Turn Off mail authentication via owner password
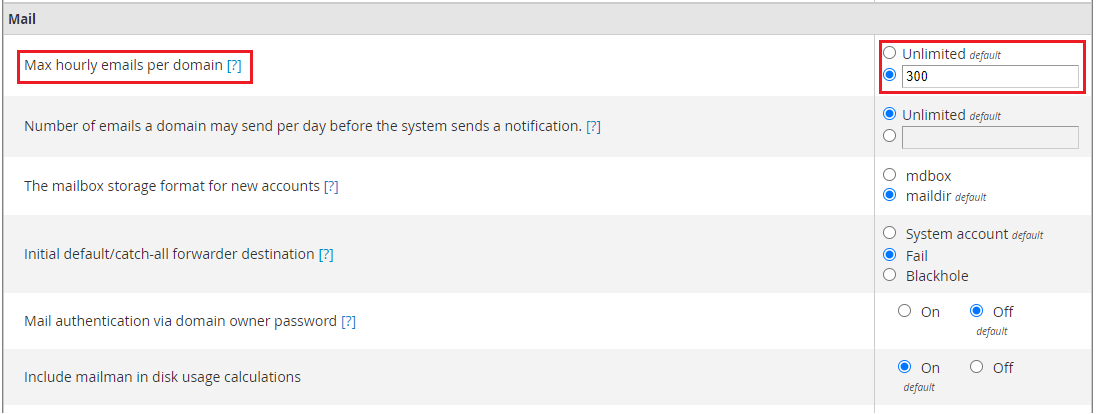1102x414 pixels. [977, 312]
